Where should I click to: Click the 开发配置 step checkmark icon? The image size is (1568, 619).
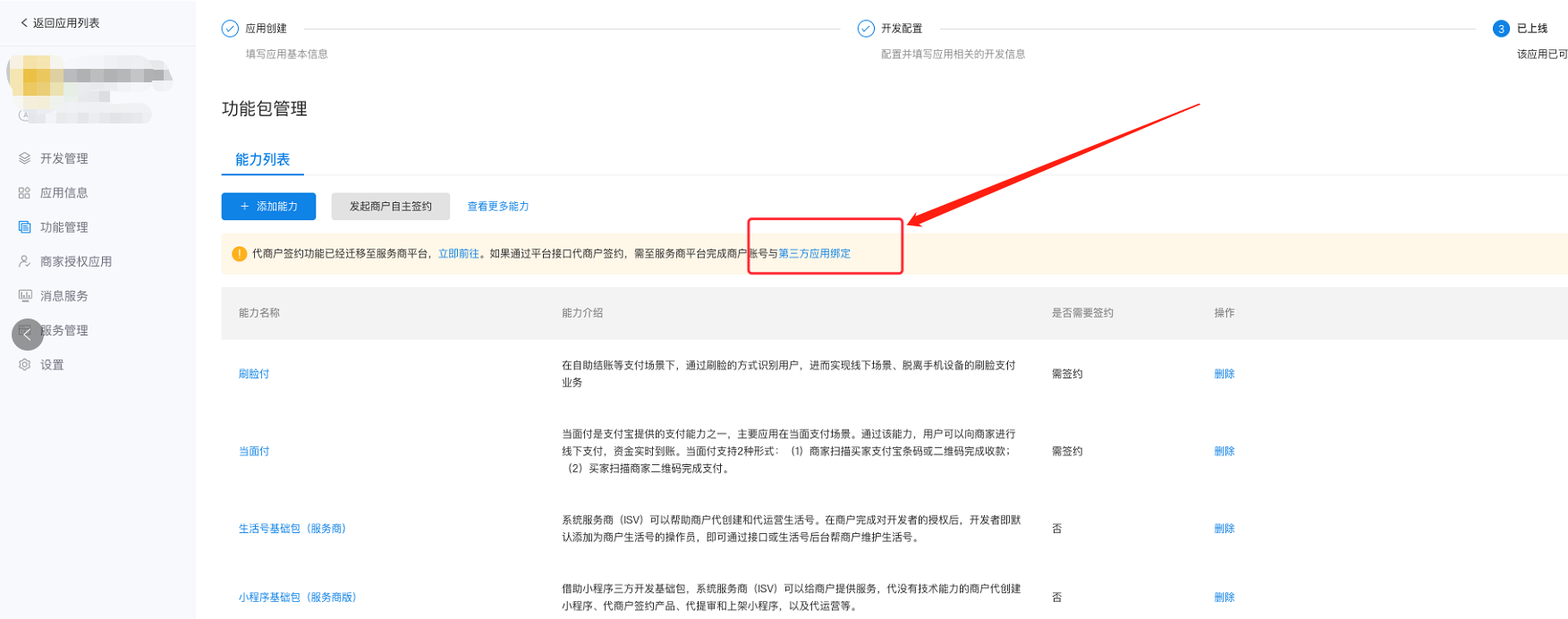(865, 29)
